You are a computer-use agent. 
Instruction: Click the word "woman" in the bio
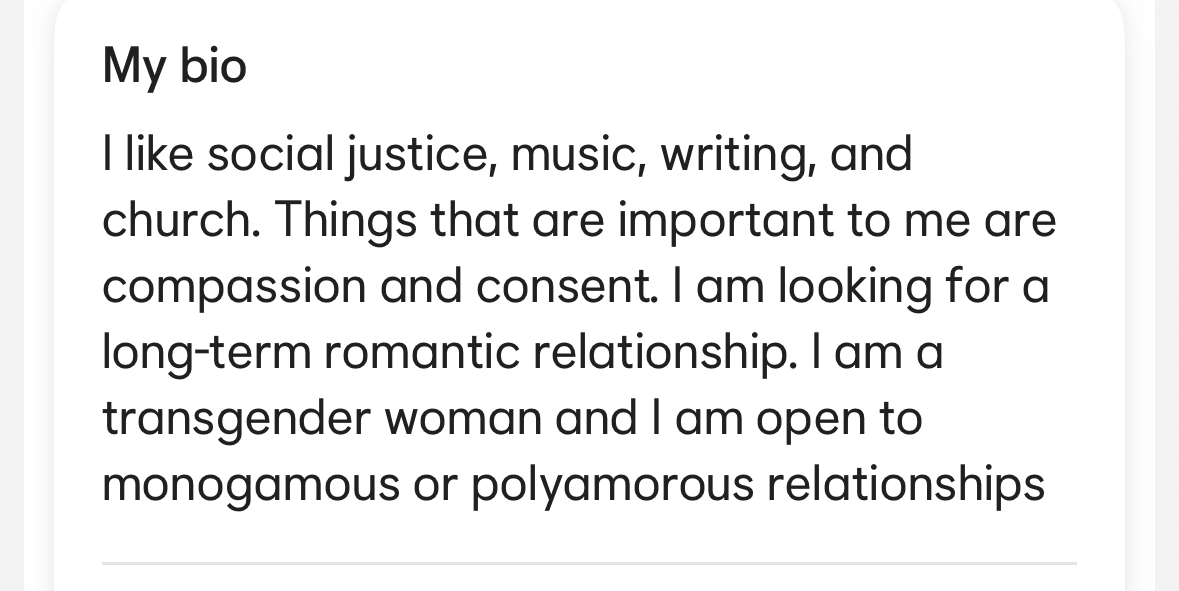(463, 419)
